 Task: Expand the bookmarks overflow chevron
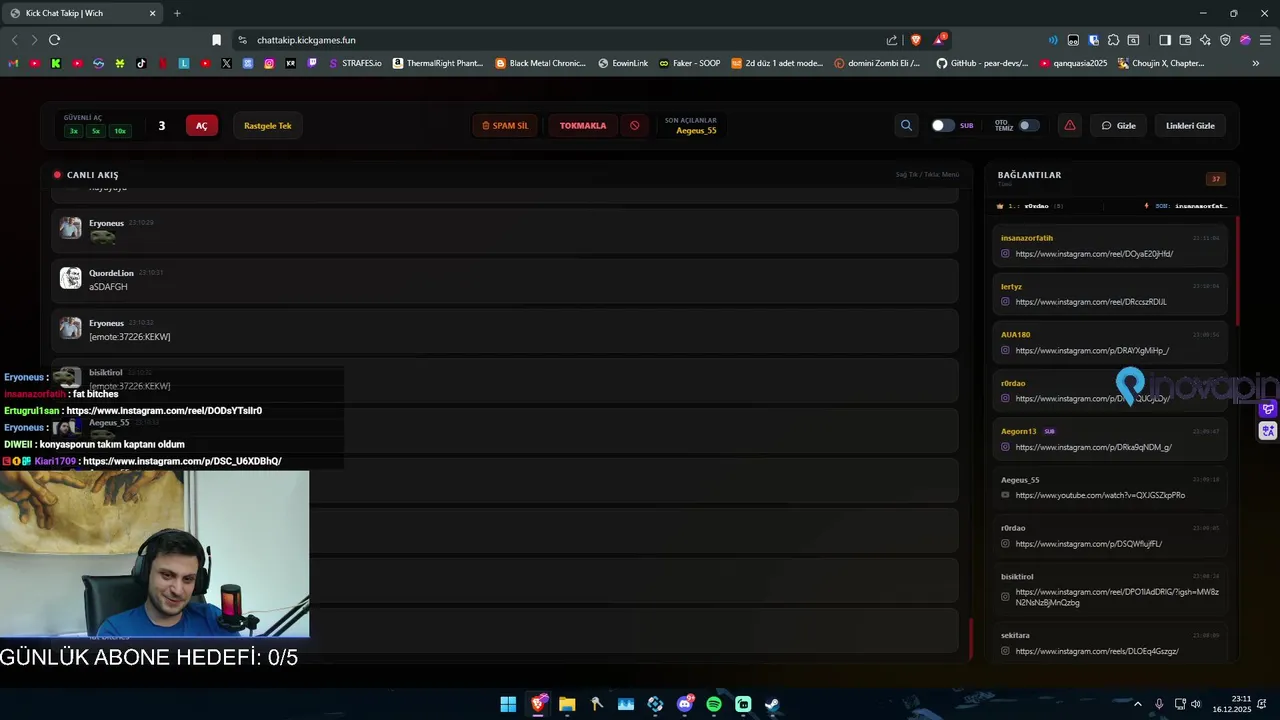1256,63
